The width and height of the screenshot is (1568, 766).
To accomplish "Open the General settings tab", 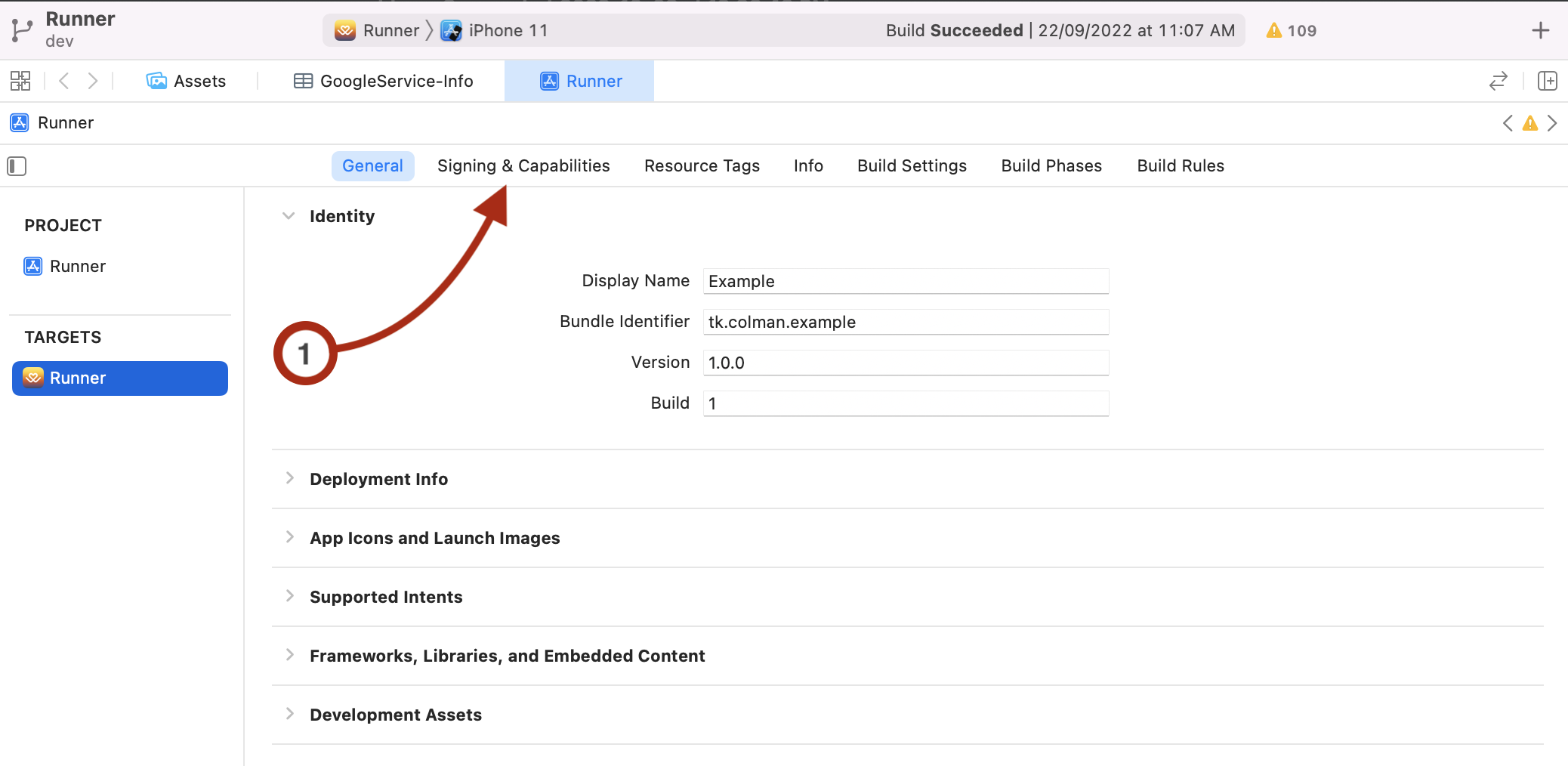I will tap(372, 166).
